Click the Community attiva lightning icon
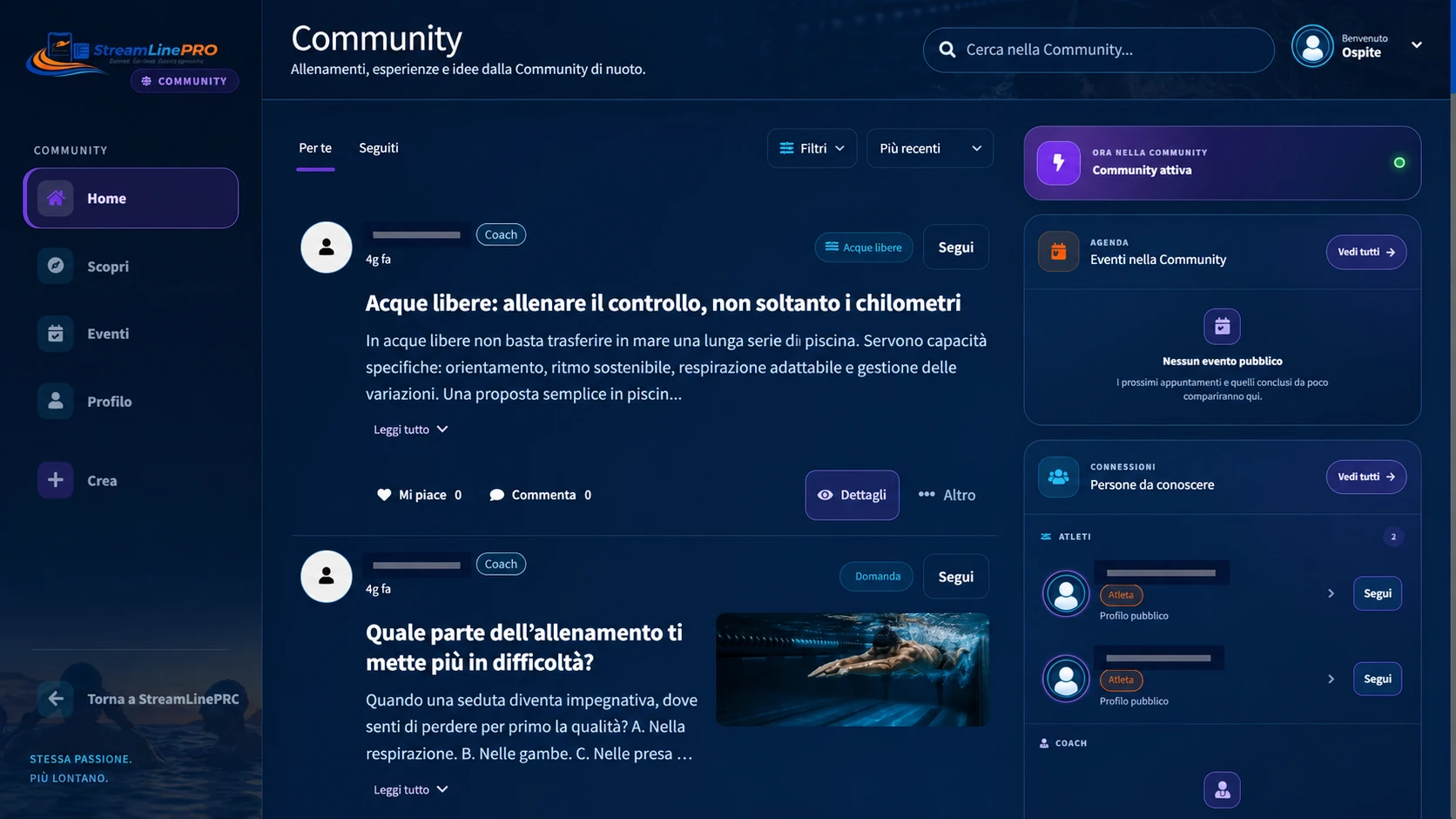The height and width of the screenshot is (819, 1456). coord(1059,163)
